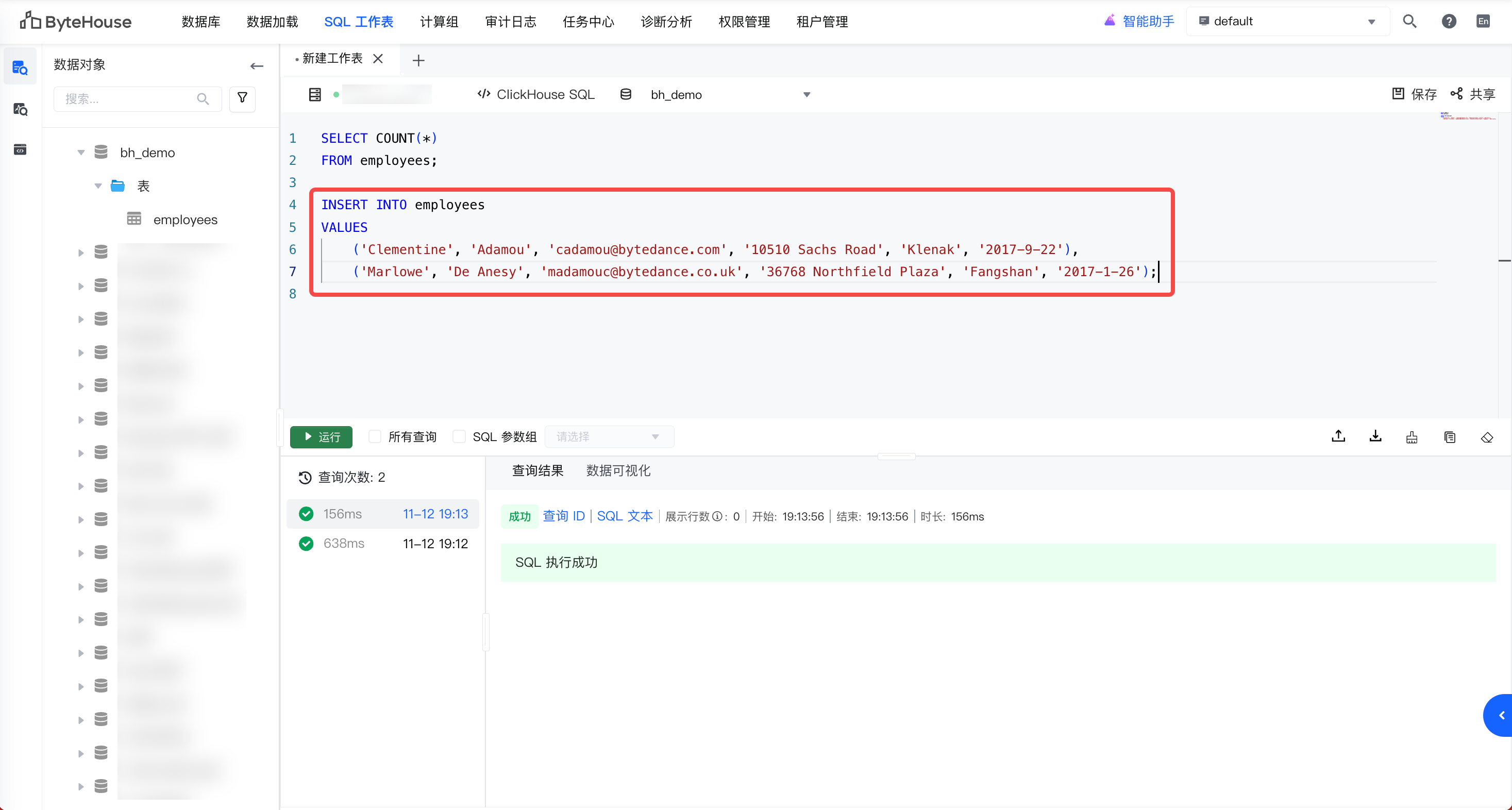
Task: Click the download results icon
Action: coord(1375,436)
